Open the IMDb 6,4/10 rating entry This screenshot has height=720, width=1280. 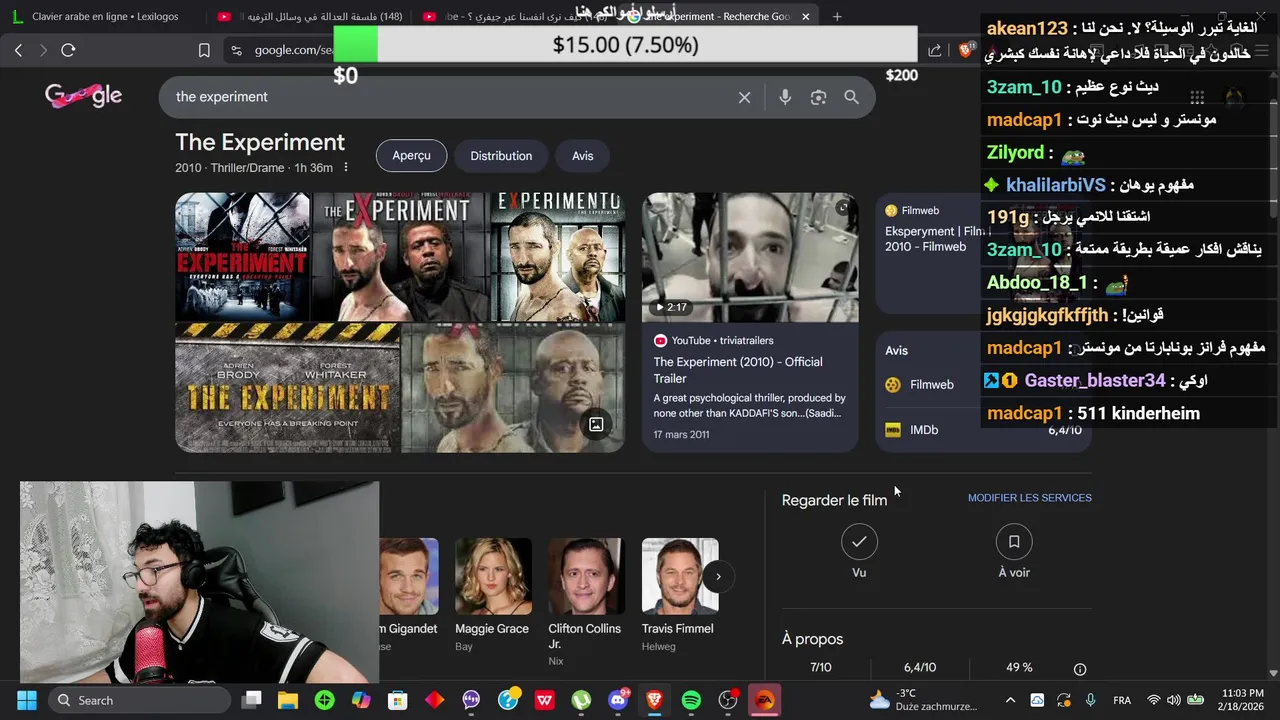(983, 430)
